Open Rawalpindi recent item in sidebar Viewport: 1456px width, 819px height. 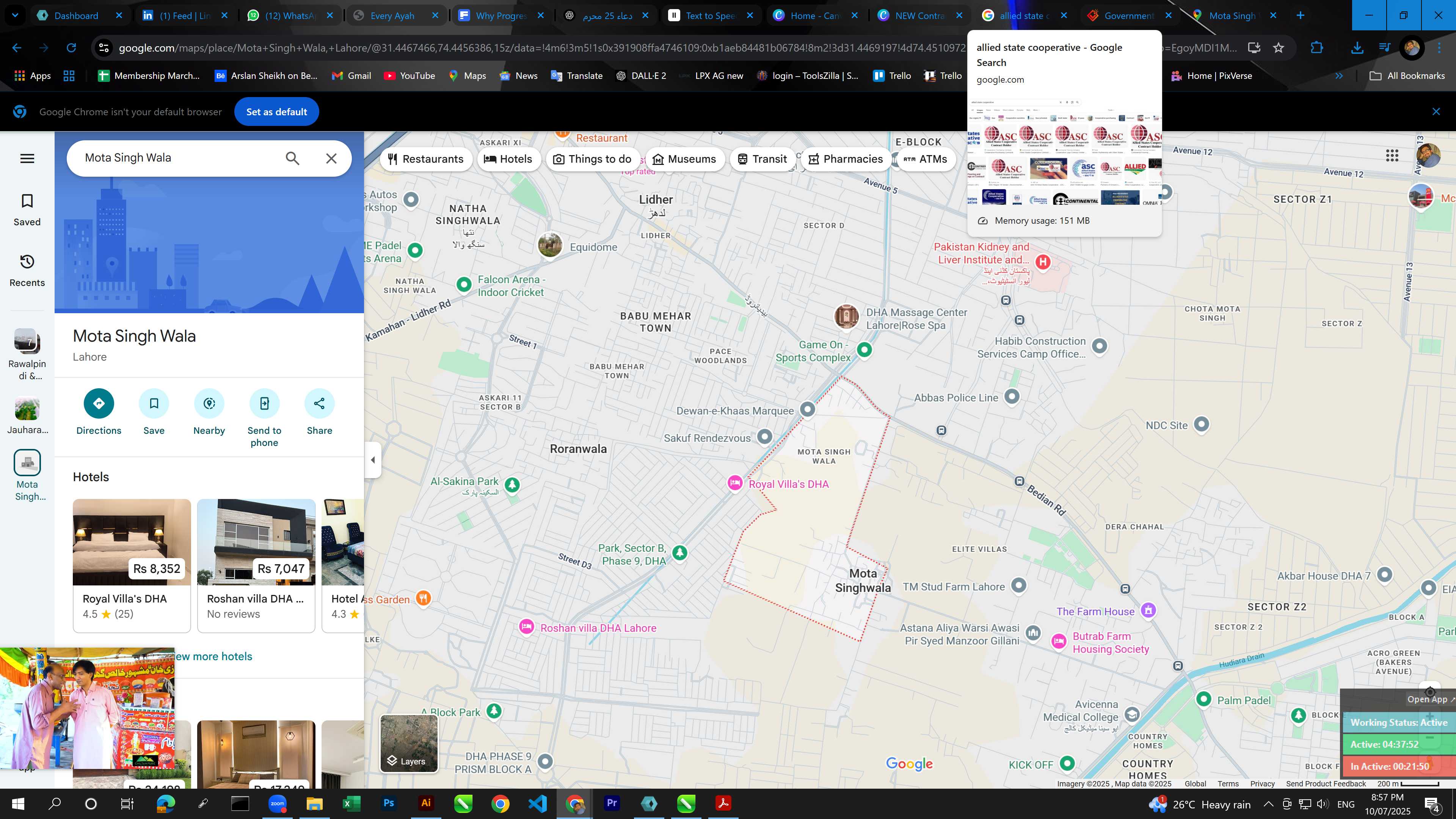27,355
